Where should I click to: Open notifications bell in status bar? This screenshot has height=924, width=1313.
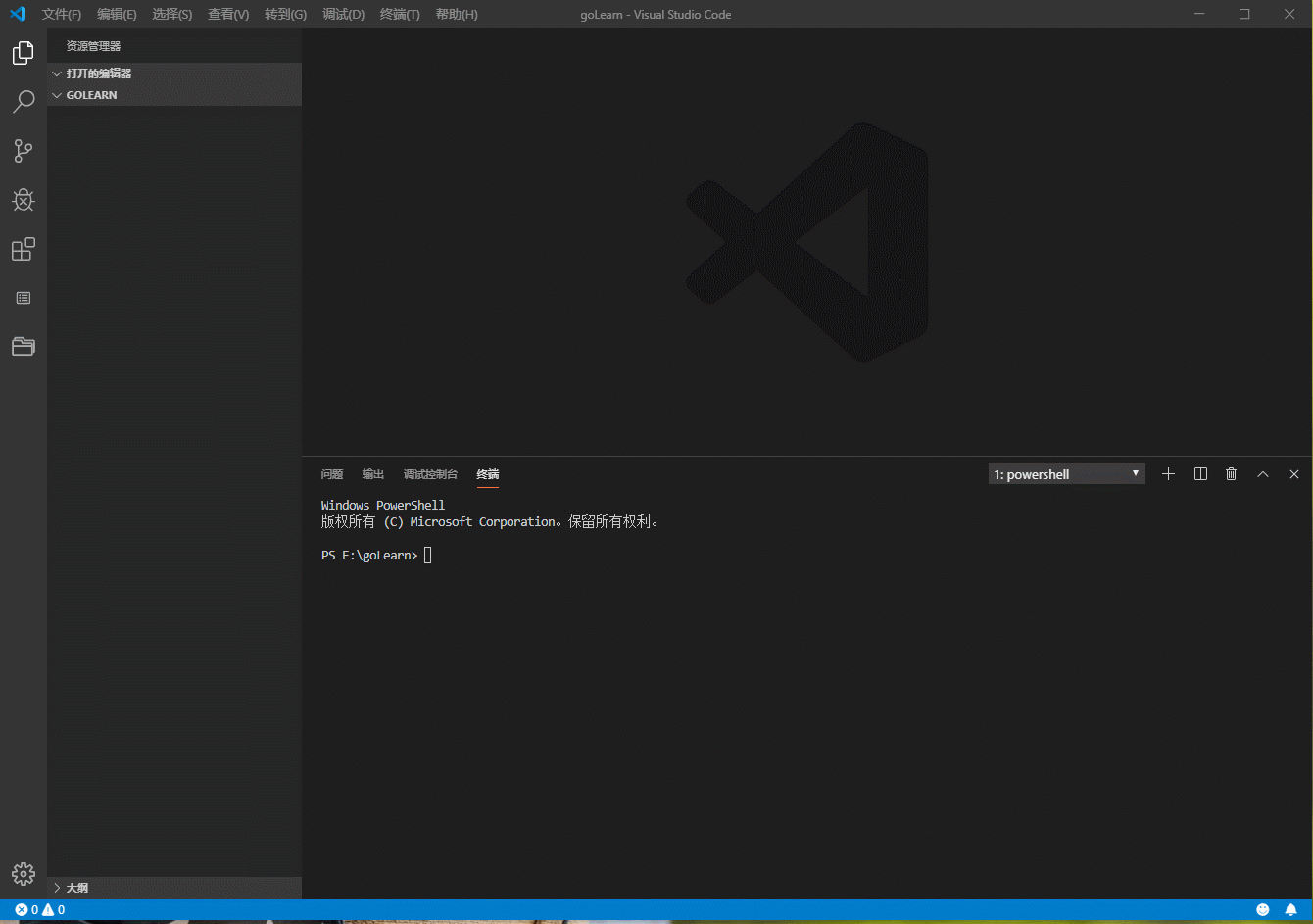[x=1291, y=910]
